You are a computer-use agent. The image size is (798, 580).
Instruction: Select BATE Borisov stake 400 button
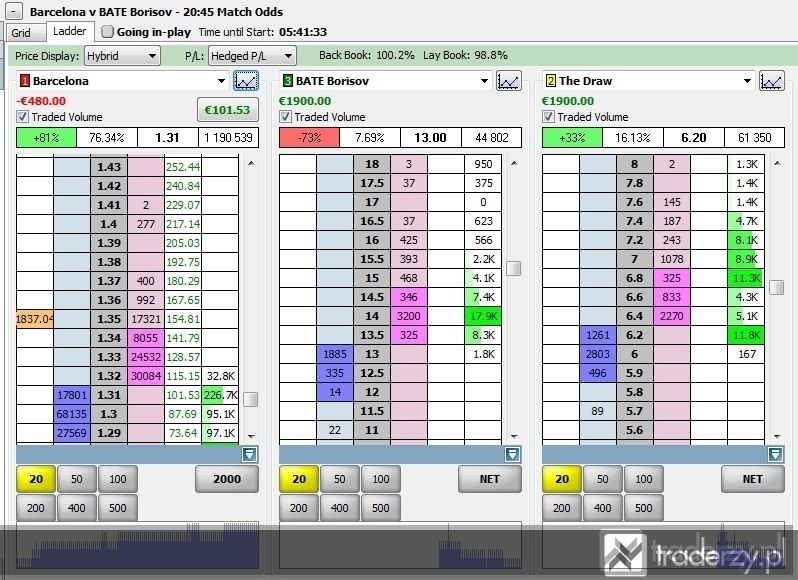[340, 508]
